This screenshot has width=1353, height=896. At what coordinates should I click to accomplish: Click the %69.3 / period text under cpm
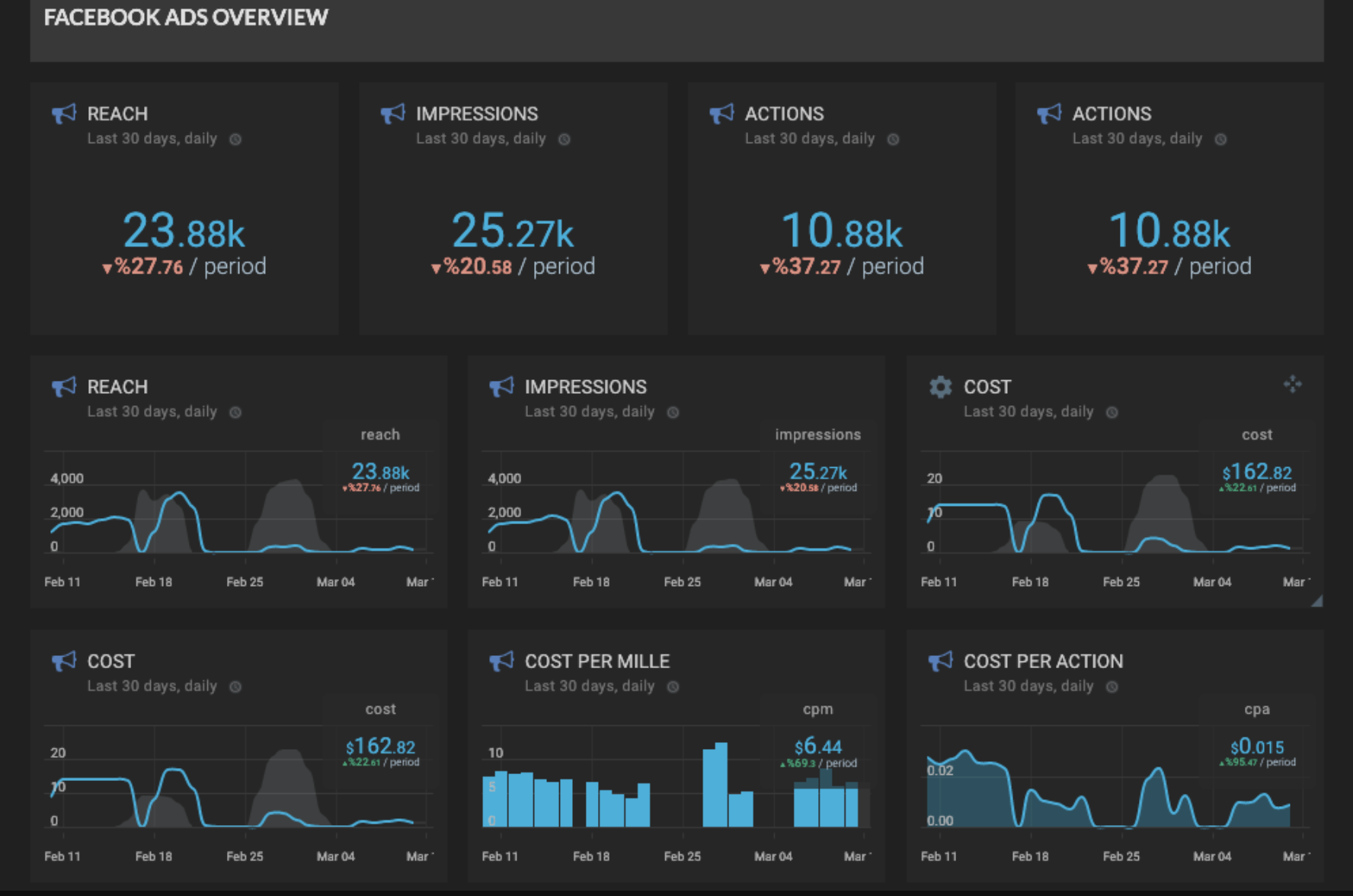(x=818, y=763)
